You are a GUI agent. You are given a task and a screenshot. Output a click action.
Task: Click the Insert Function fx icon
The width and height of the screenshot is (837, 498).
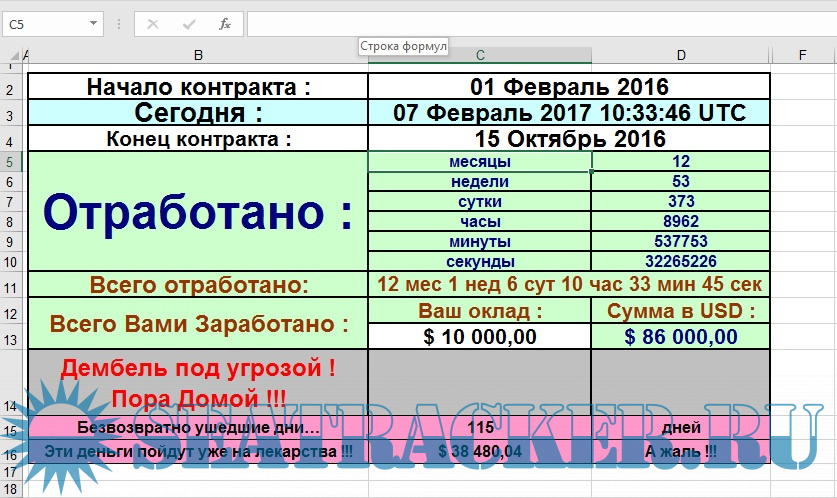[225, 24]
